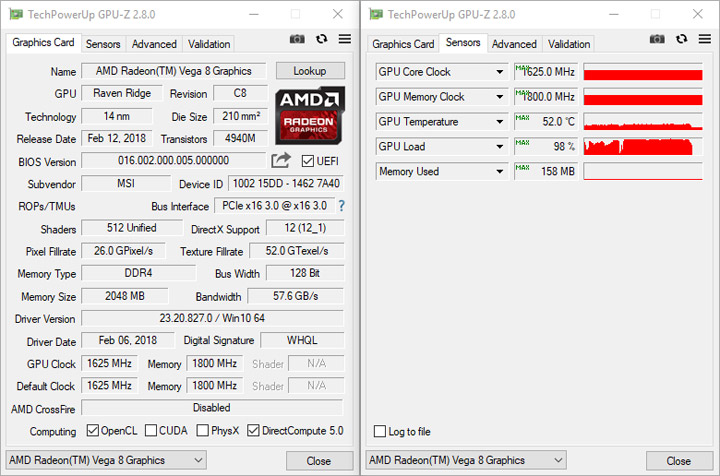Toggle the OpenCL checkbox
Viewport: 720px width, 476px height.
pyautogui.click(x=93, y=431)
